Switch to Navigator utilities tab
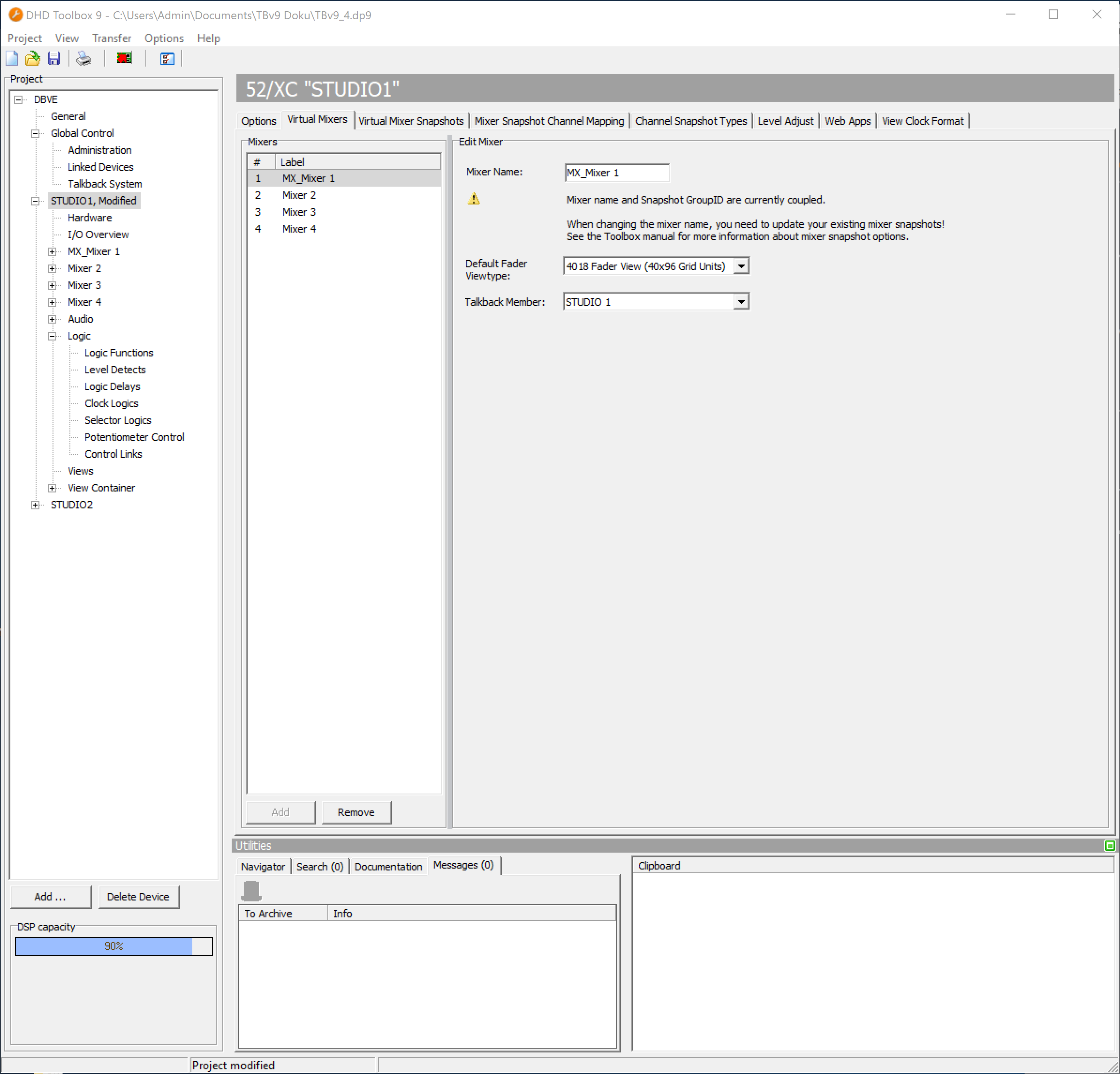 [263, 867]
